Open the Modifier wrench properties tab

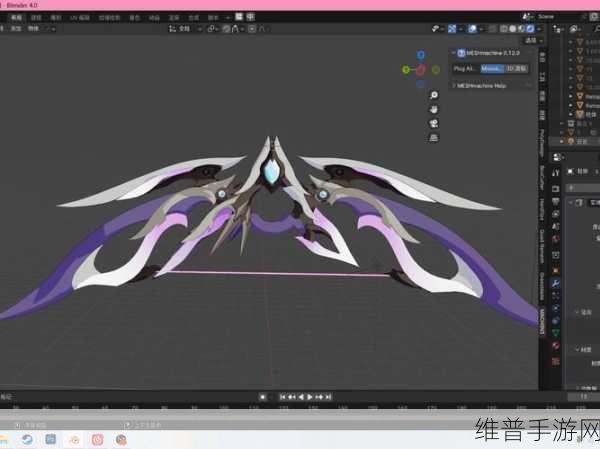tap(556, 284)
